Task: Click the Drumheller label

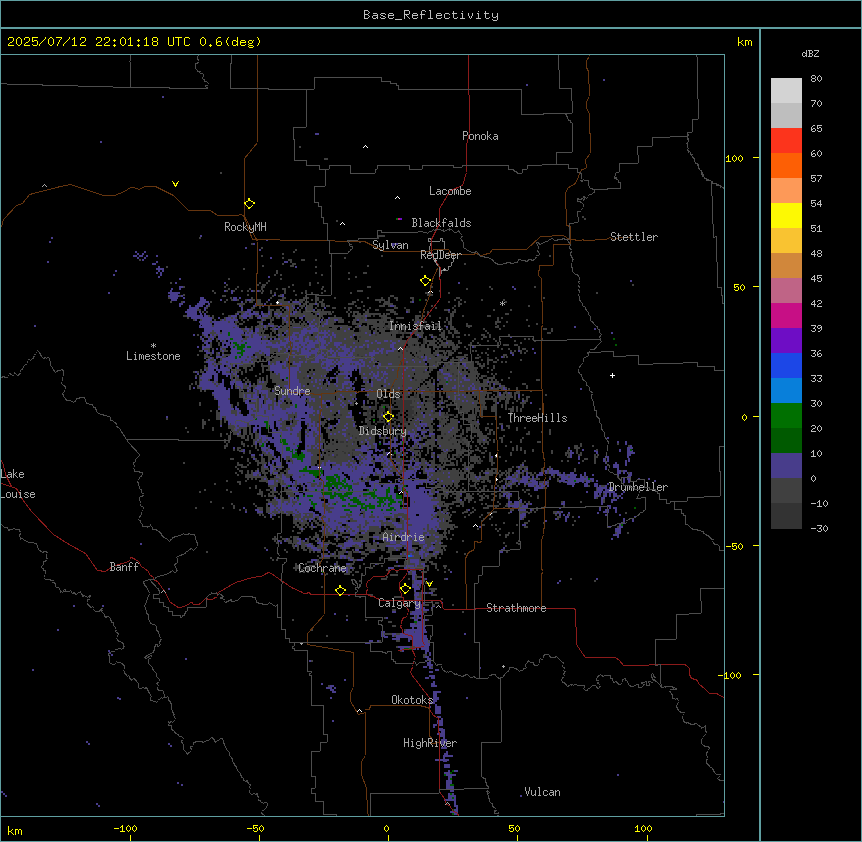Action: pyautogui.click(x=638, y=487)
